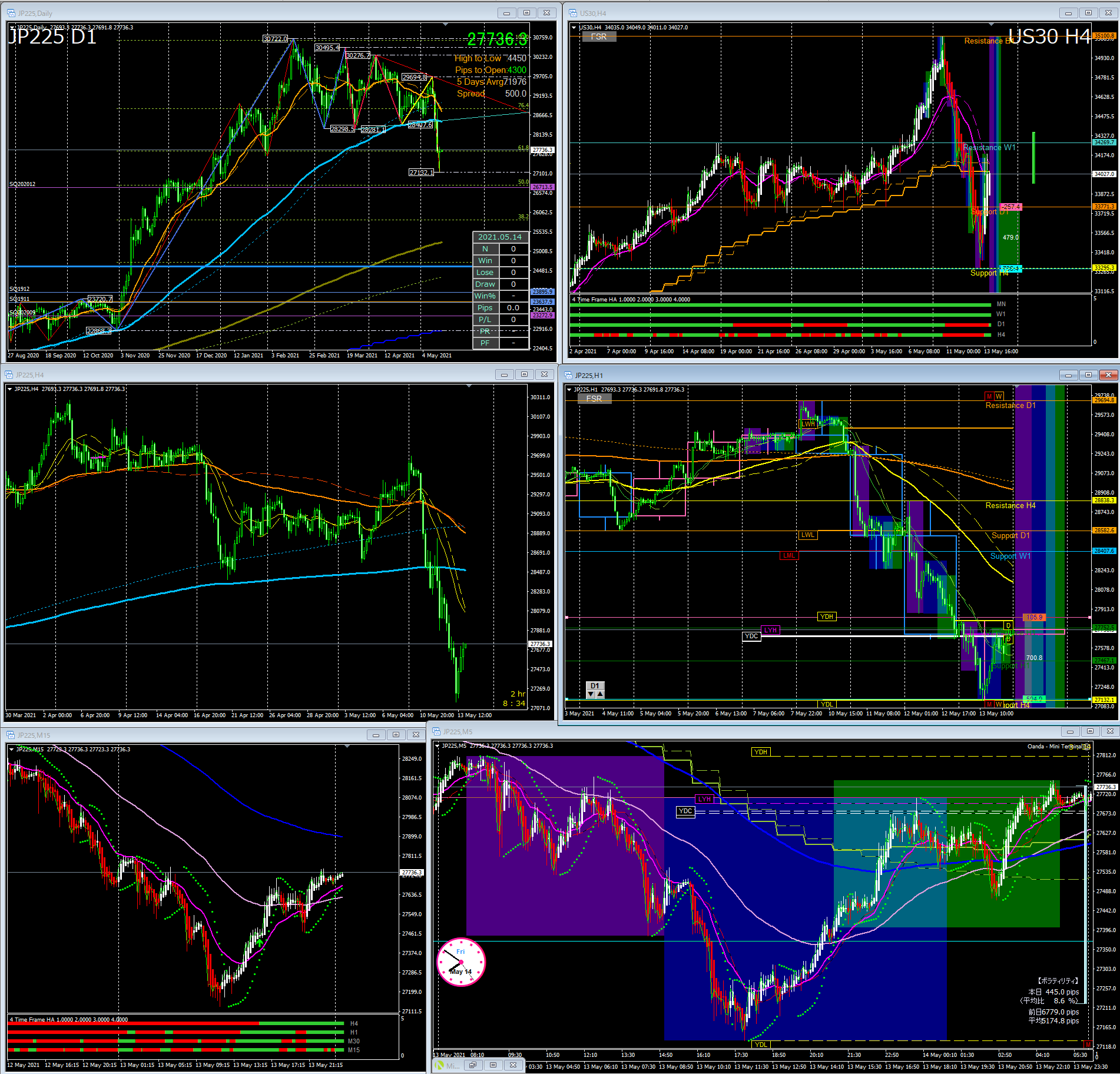Image resolution: width=1120 pixels, height=1074 pixels.
Task: Close the minimized Mini Terminal window
Action: point(513,1065)
